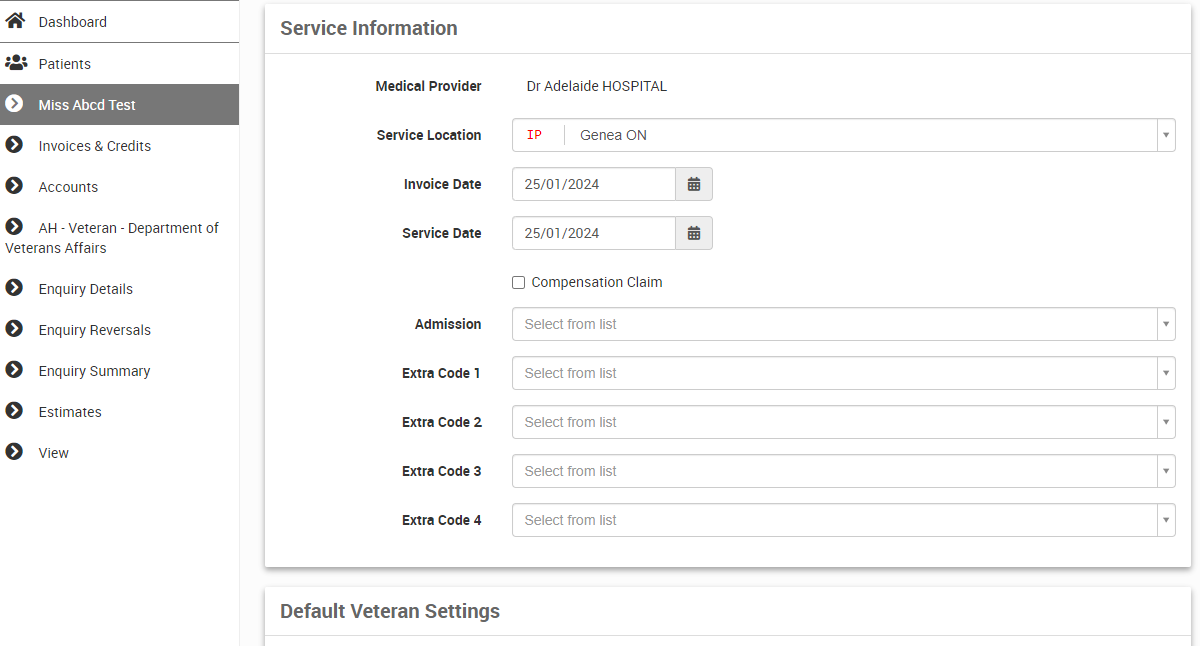Image resolution: width=1200 pixels, height=646 pixels.
Task: Click the Patients group icon
Action: (15, 63)
